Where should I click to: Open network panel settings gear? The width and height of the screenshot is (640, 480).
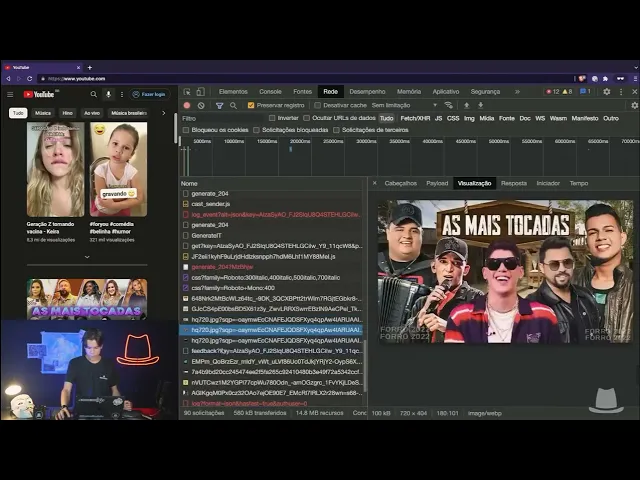[634, 105]
